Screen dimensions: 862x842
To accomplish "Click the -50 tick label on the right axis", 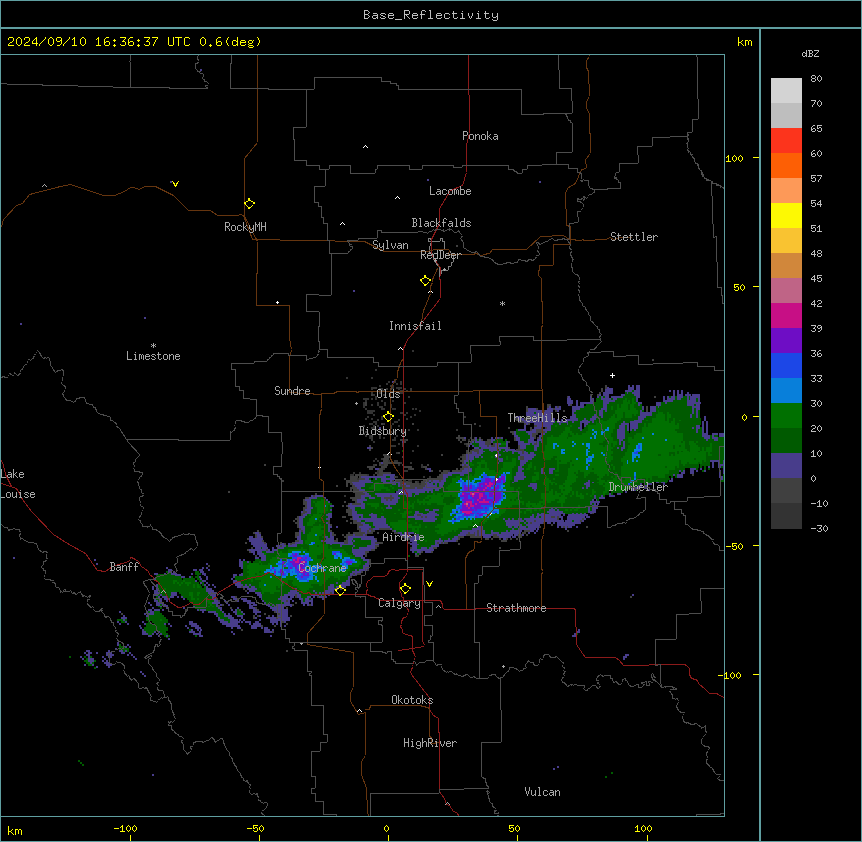I will [x=734, y=546].
